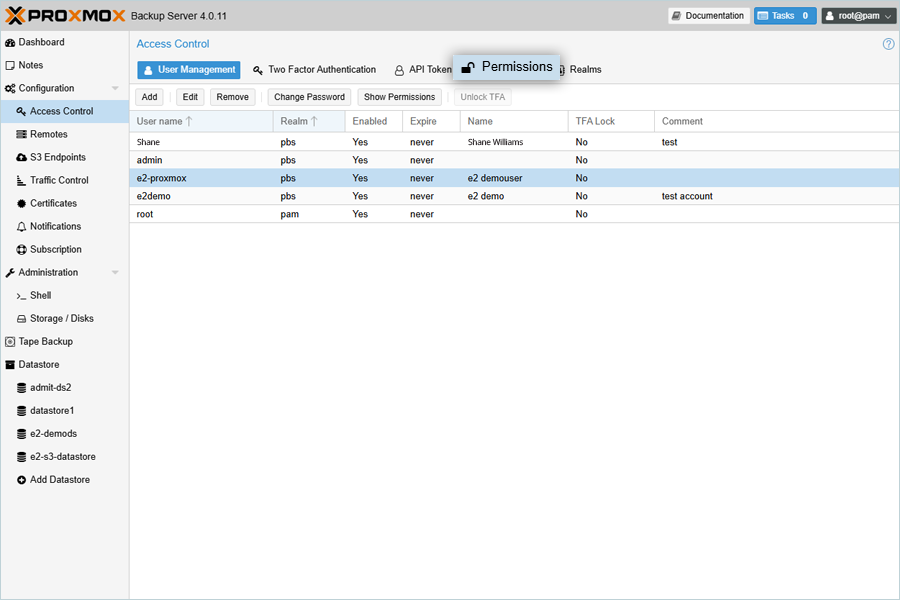Collapse the Configuration tree section
Image resolution: width=900 pixels, height=600 pixels.
(115, 88)
